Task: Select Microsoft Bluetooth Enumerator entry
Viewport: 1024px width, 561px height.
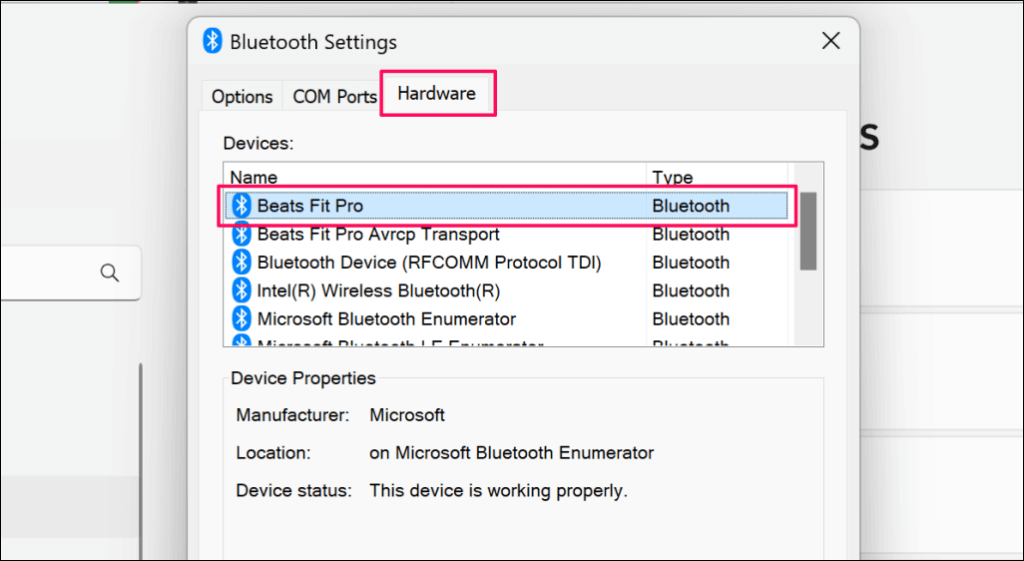Action: [x=386, y=319]
